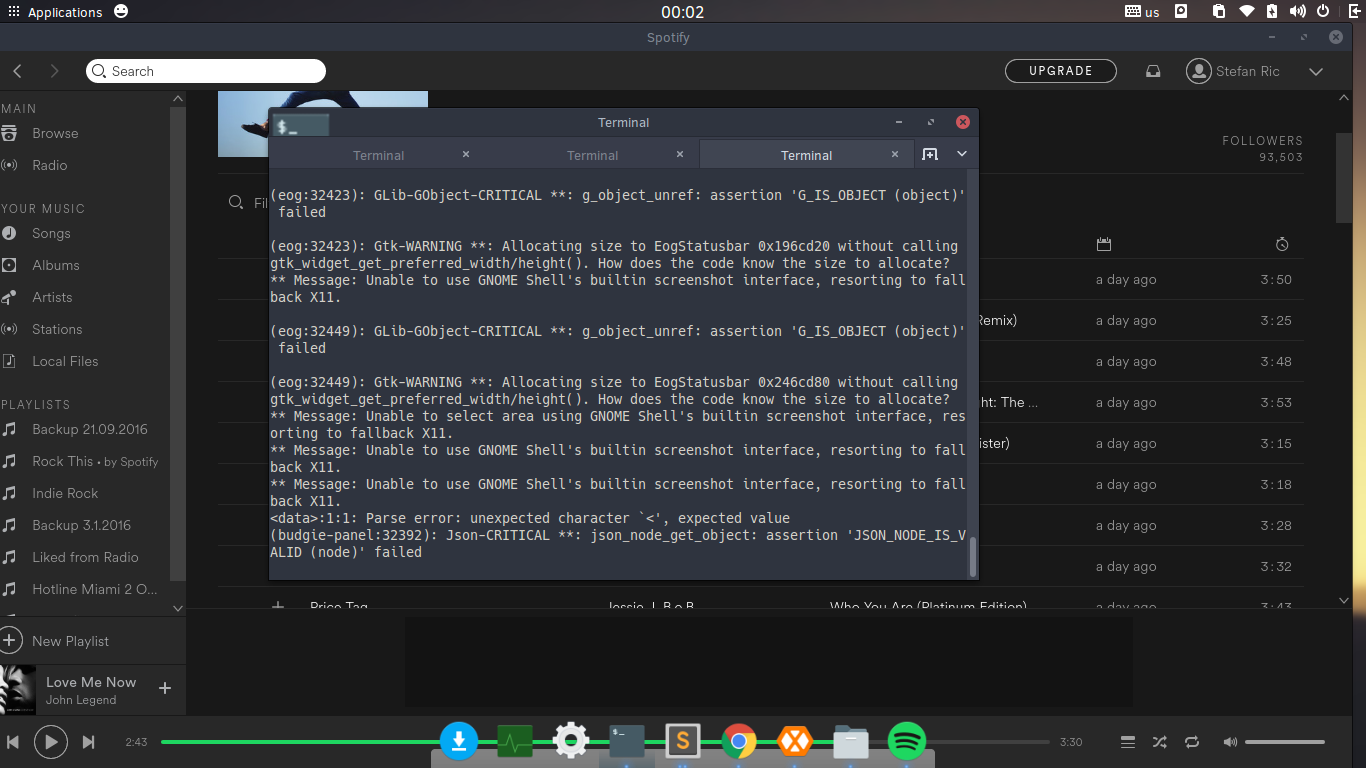Screen dimensions: 1366x768
Task: Open the play queue
Action: pos(1128,742)
